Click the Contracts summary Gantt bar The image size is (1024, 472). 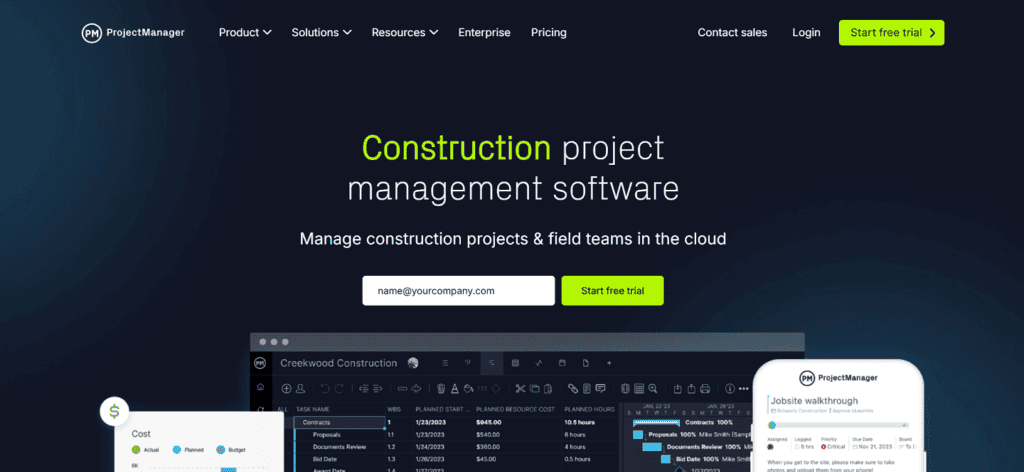[657, 422]
